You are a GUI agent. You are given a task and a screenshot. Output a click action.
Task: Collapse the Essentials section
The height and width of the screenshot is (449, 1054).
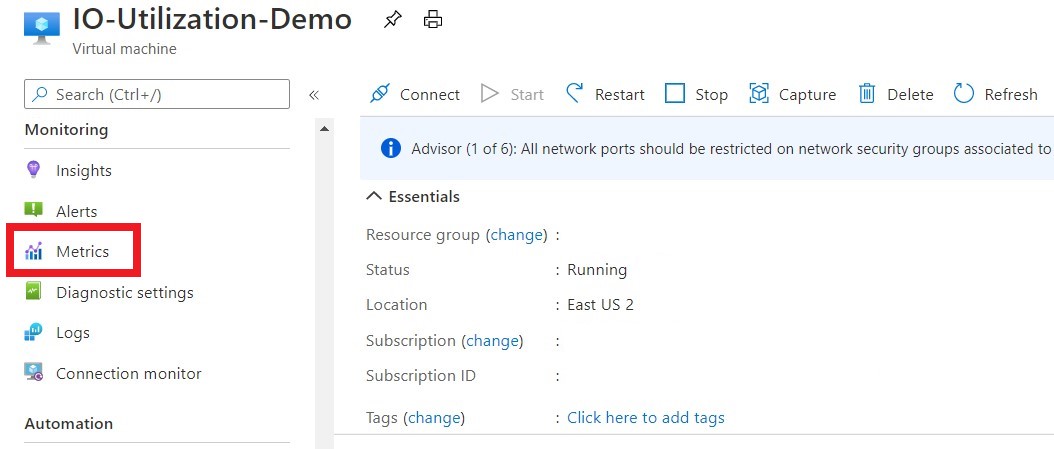[374, 196]
